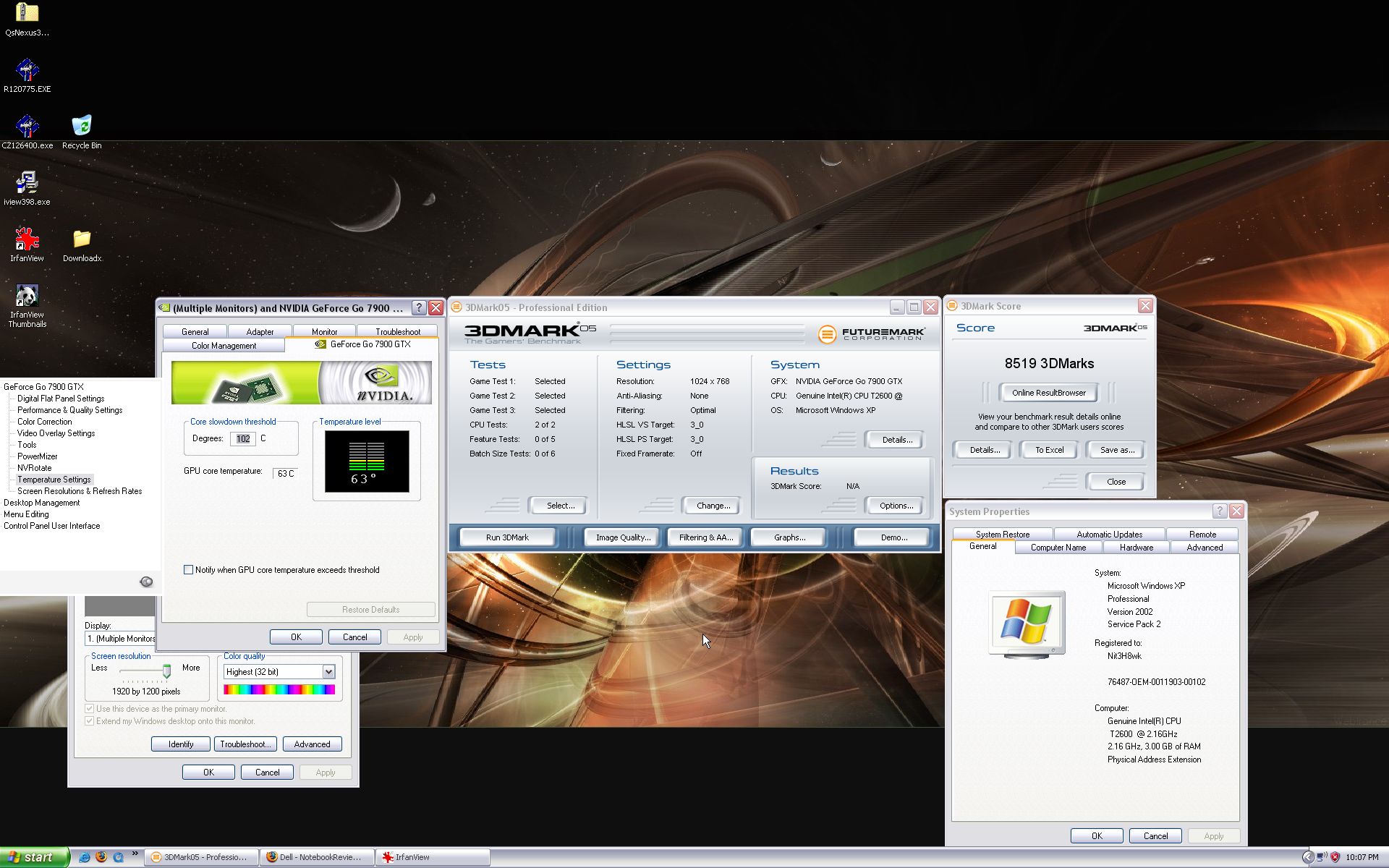Viewport: 1389px width, 868px height.
Task: Click the red security shield tray icon
Action: (1335, 857)
